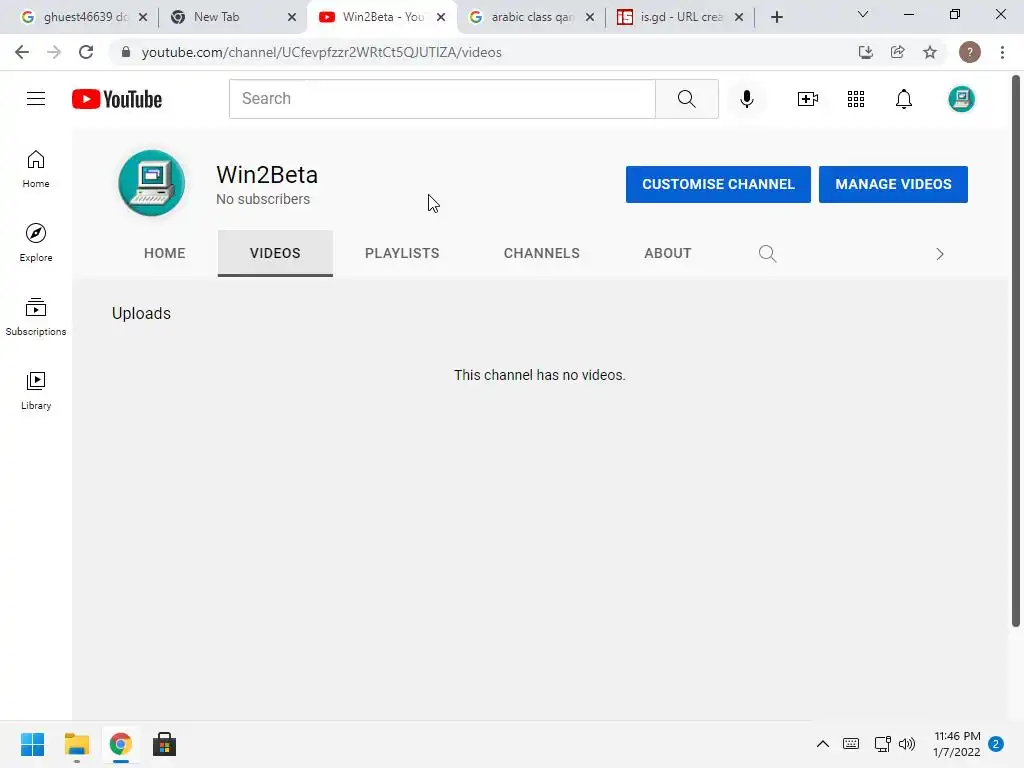View site info via lock icon
1024x768 pixels.
126,52
